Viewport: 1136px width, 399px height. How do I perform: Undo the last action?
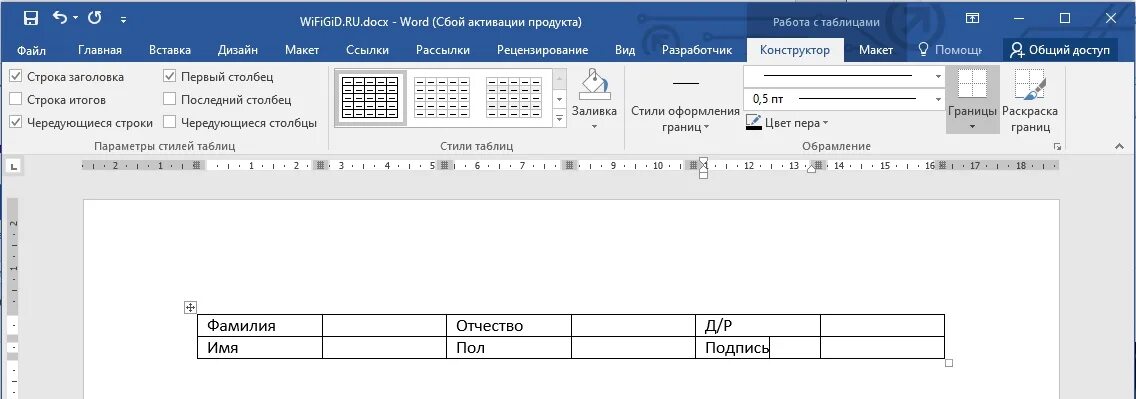(x=60, y=18)
